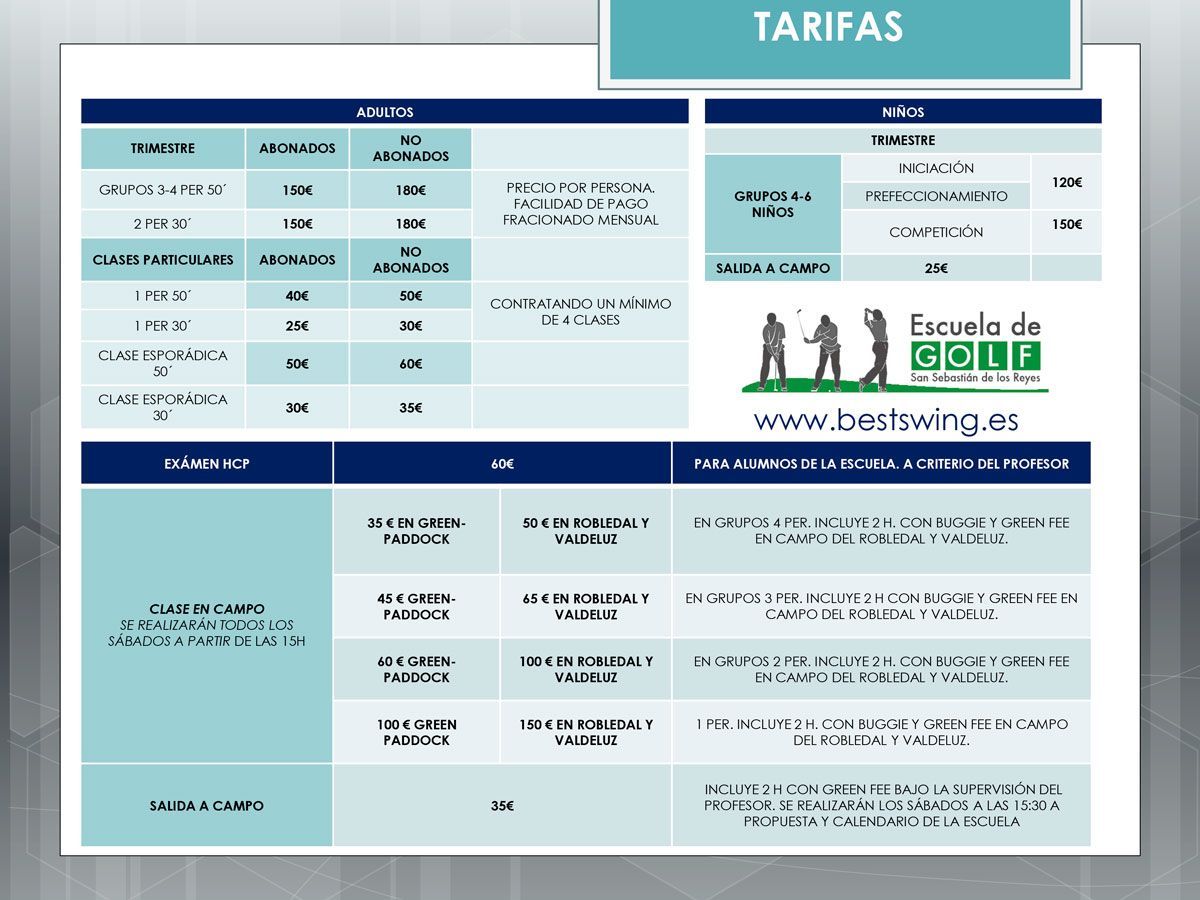
Task: Click the 25€ SALIDA A CAMPO niños price
Action: (x=936, y=268)
